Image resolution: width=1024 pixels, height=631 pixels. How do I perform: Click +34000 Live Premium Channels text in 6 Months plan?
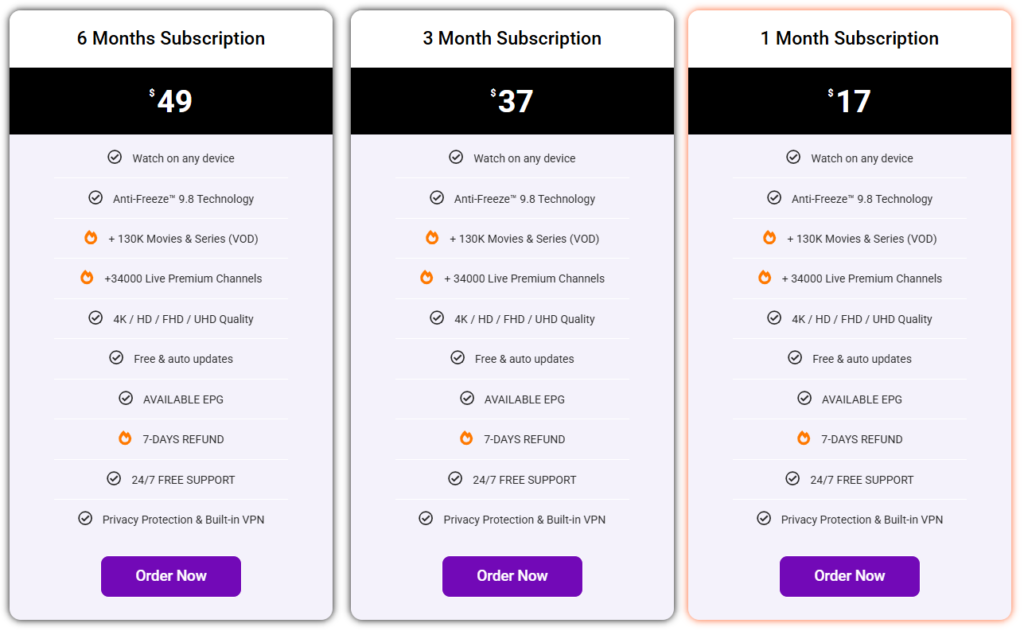point(183,279)
